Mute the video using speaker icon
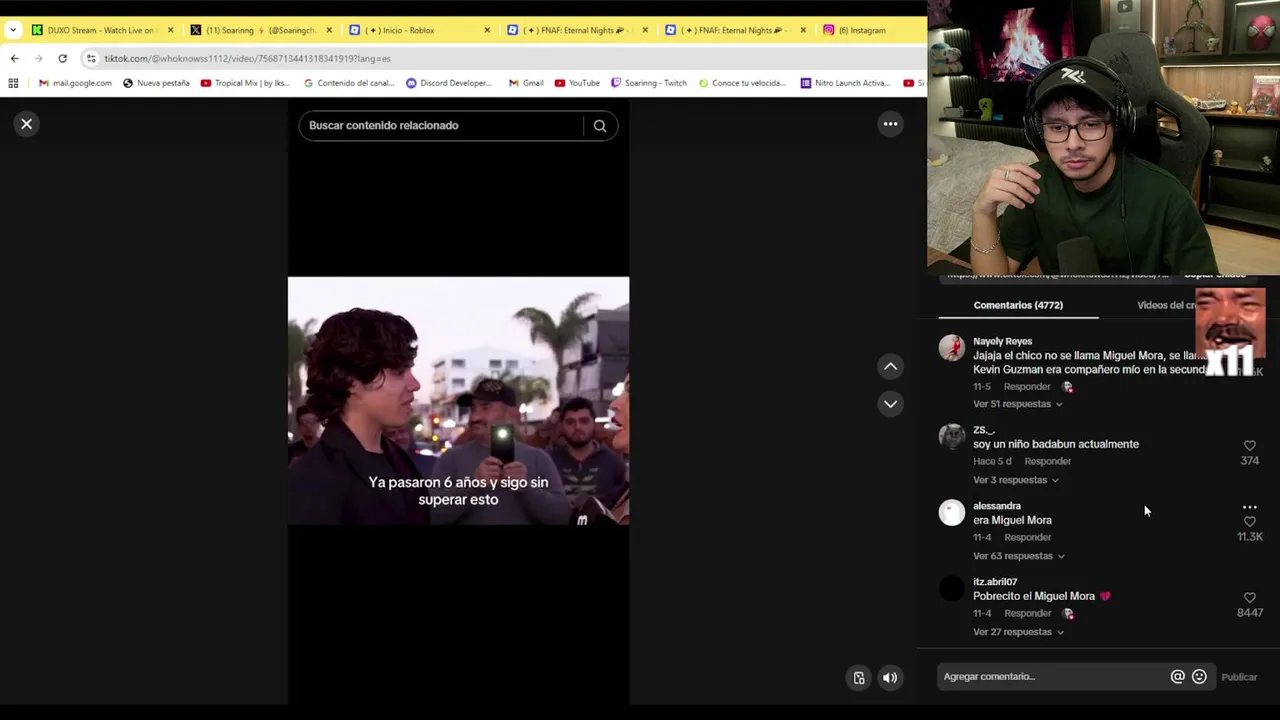 point(890,678)
